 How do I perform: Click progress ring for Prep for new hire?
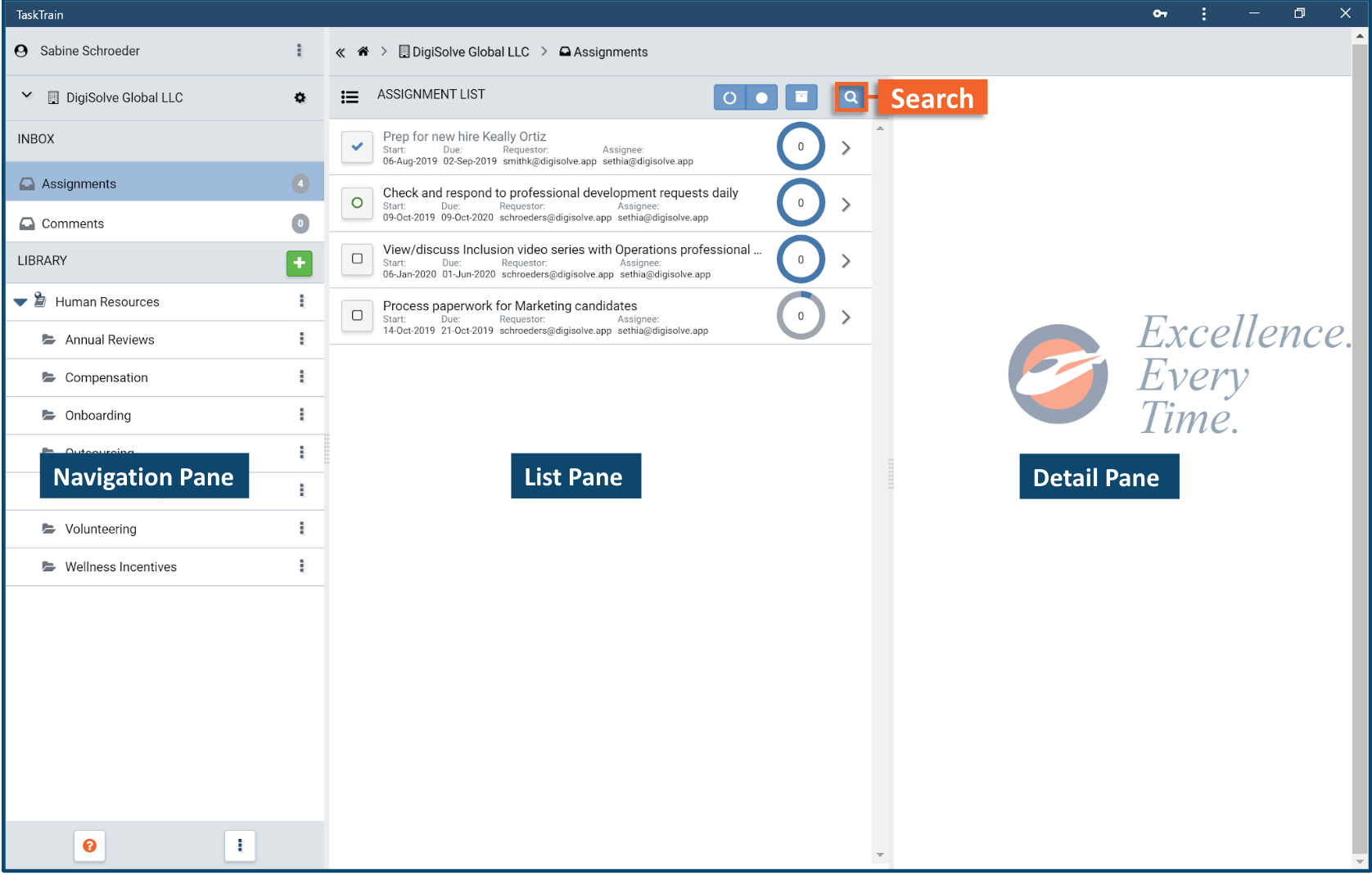(x=801, y=147)
